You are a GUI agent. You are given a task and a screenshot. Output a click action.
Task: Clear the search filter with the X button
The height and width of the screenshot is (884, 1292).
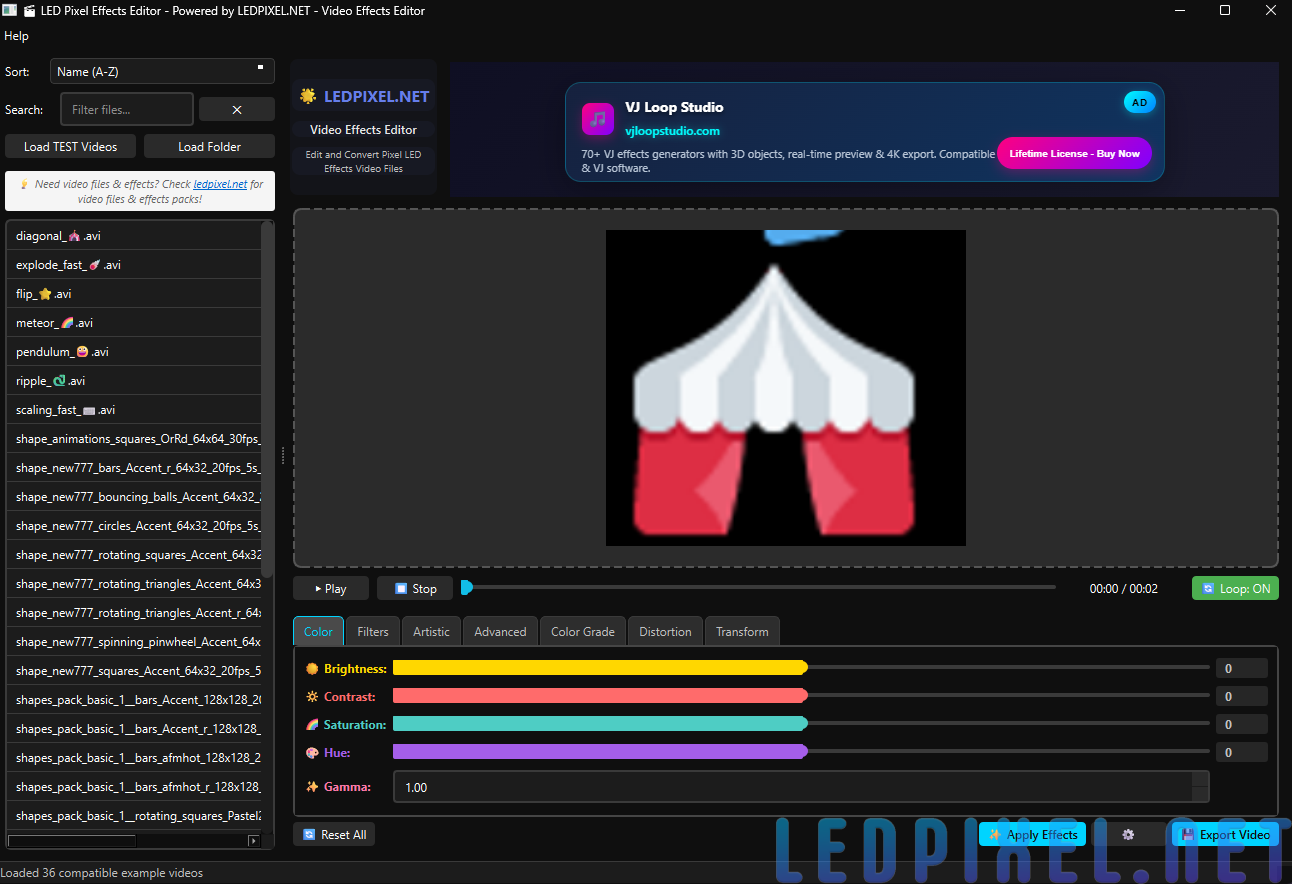click(x=236, y=109)
